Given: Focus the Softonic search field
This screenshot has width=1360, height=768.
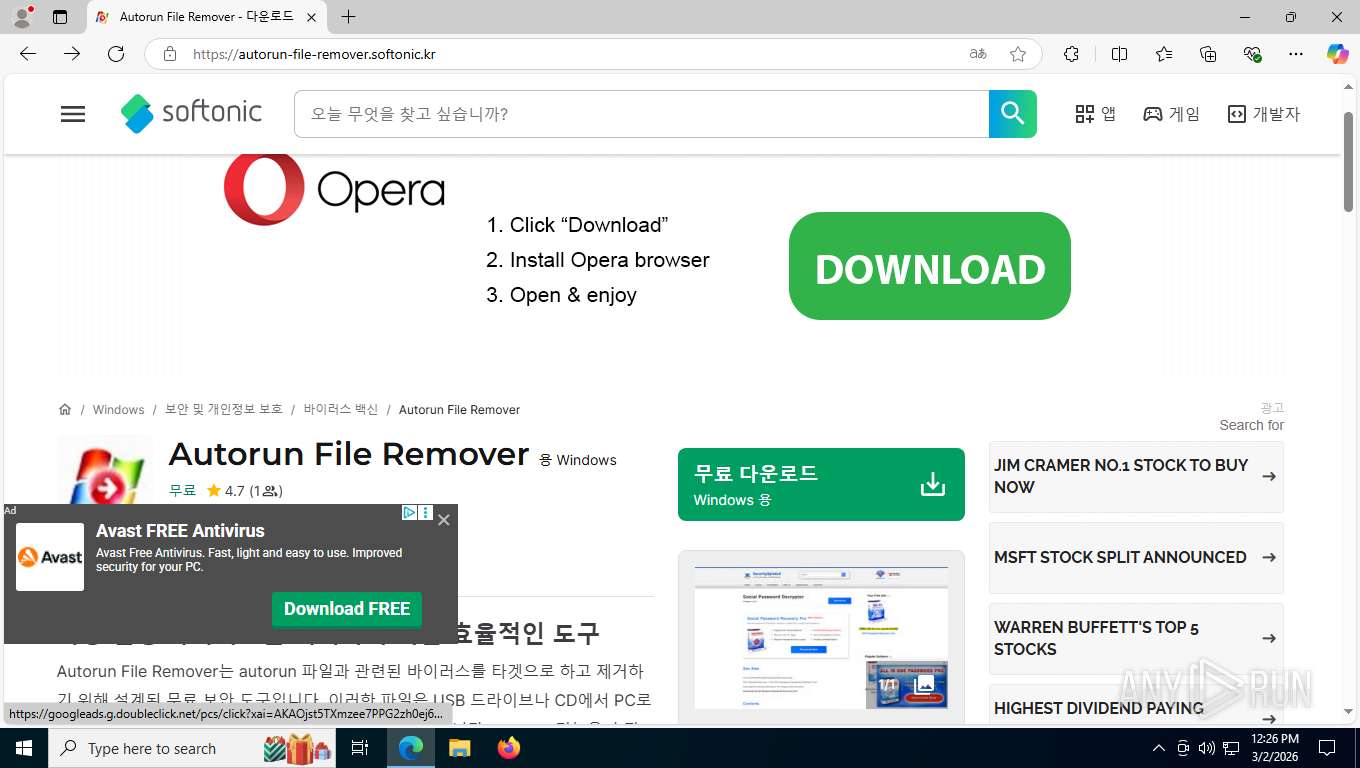Looking at the screenshot, I should pos(641,114).
